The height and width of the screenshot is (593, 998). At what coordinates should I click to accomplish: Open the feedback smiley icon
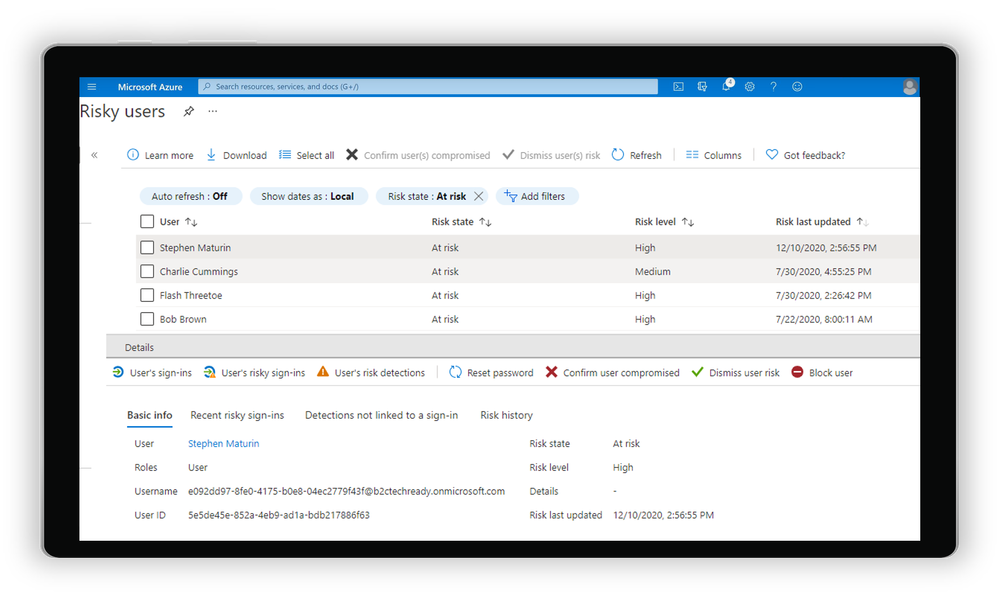click(797, 87)
